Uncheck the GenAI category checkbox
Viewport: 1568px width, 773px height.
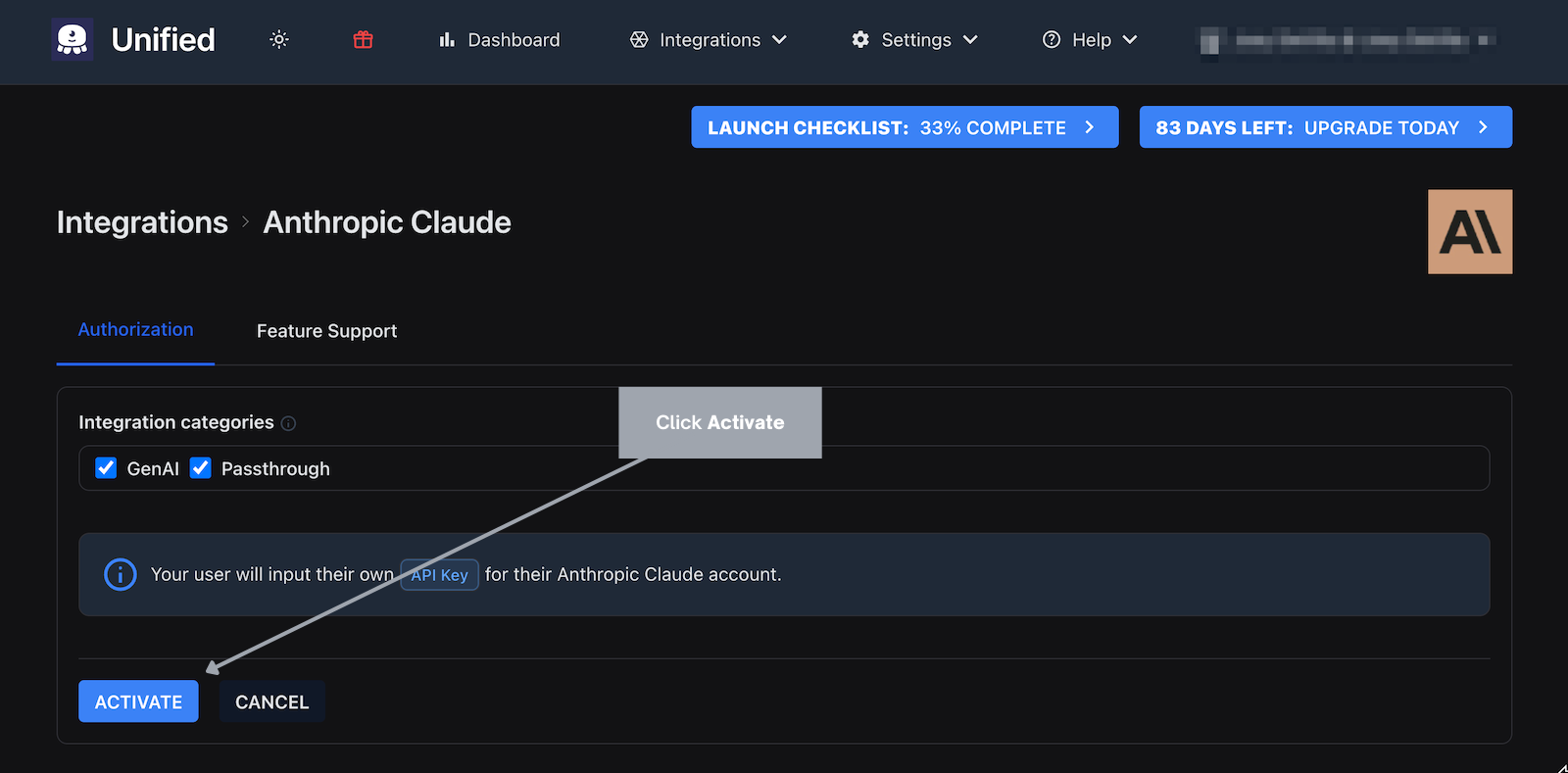[106, 468]
